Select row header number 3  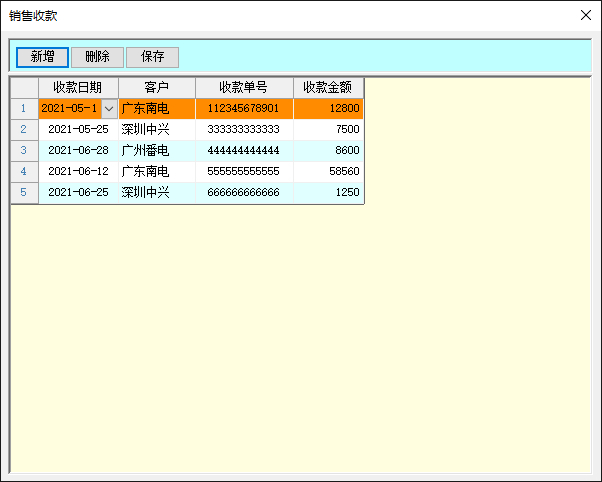coord(24,150)
